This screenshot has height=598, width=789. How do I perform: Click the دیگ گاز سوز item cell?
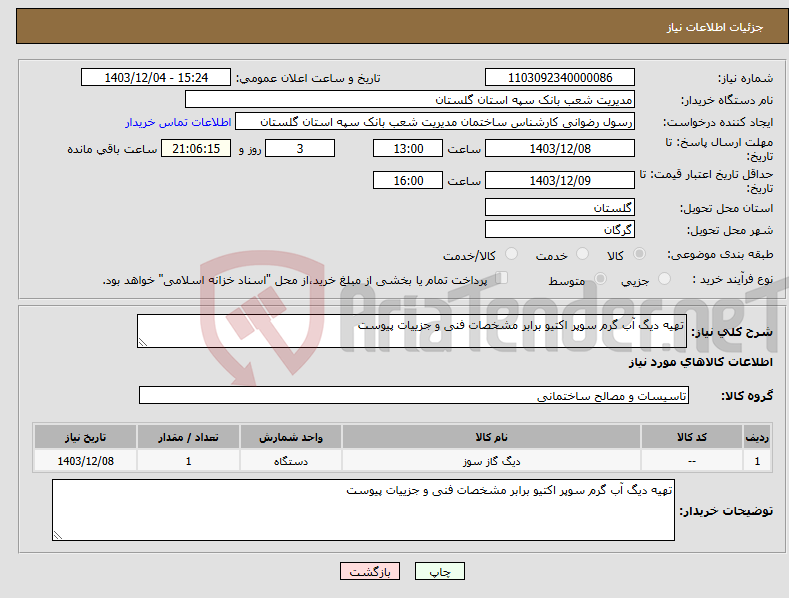491,461
